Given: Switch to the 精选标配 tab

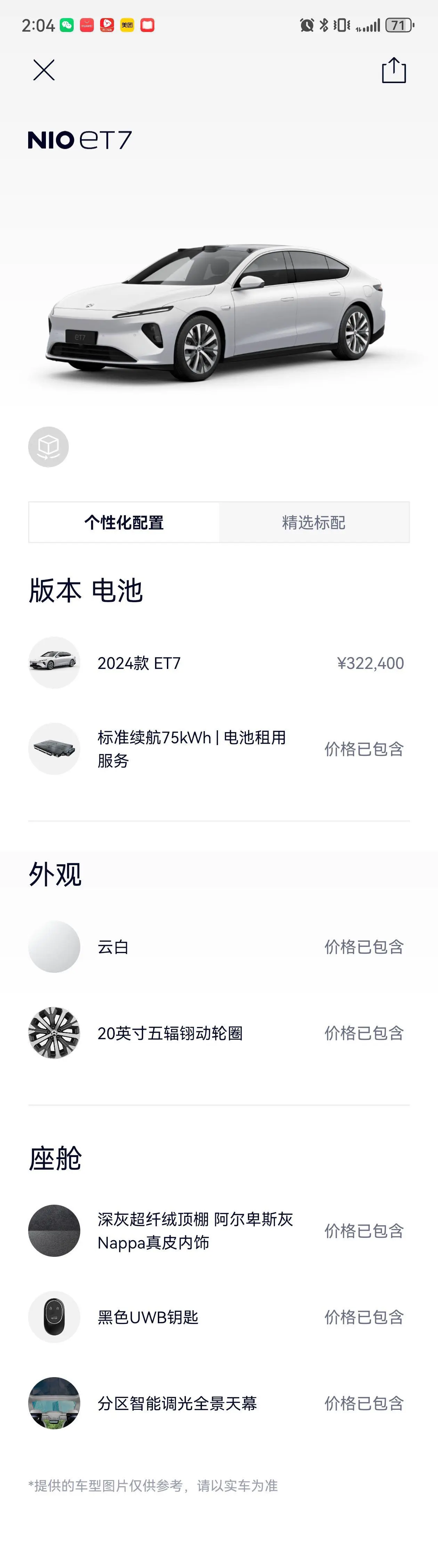Looking at the screenshot, I should 314,522.
